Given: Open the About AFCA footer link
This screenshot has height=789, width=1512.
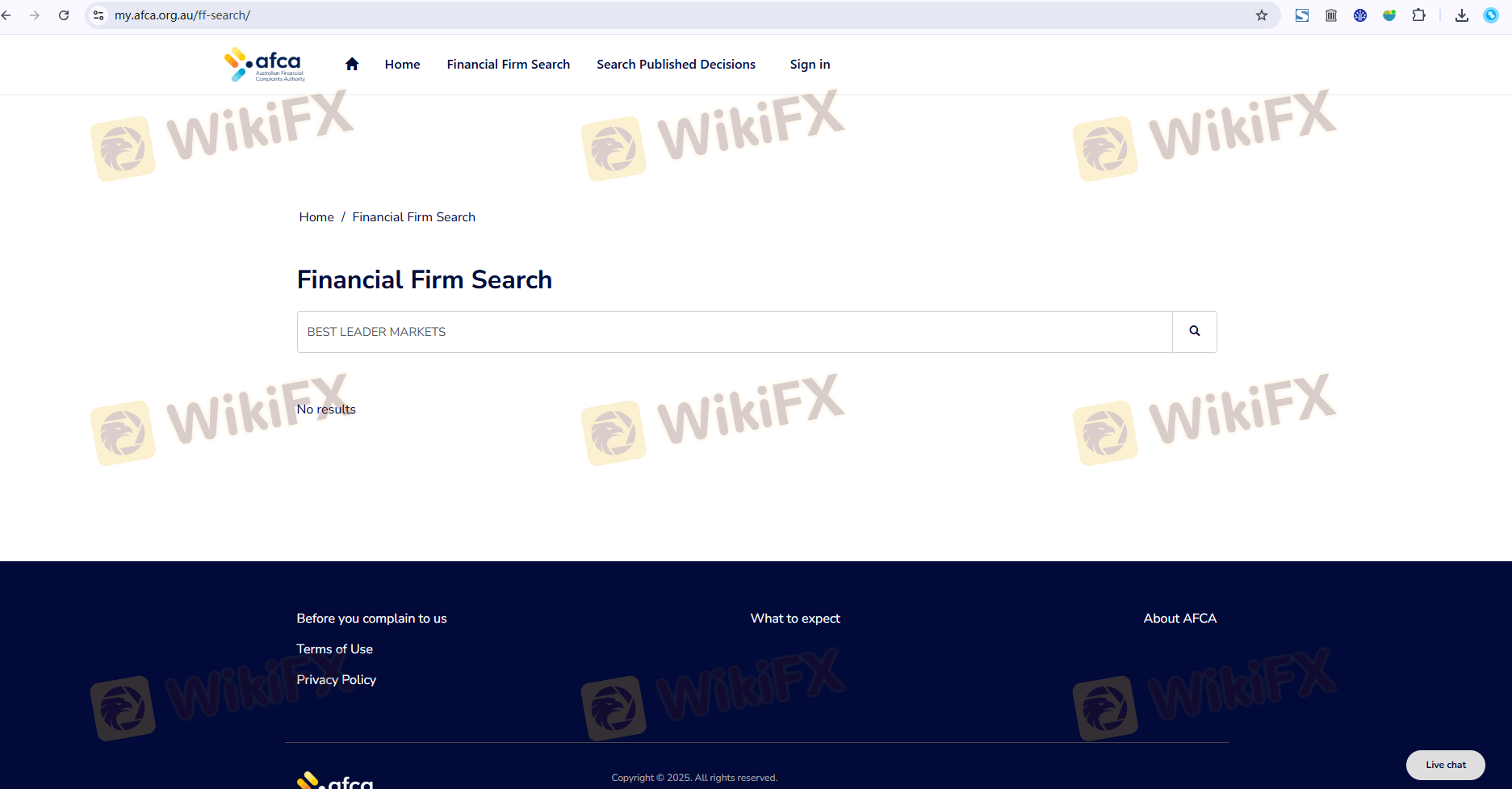Looking at the screenshot, I should click(x=1179, y=619).
